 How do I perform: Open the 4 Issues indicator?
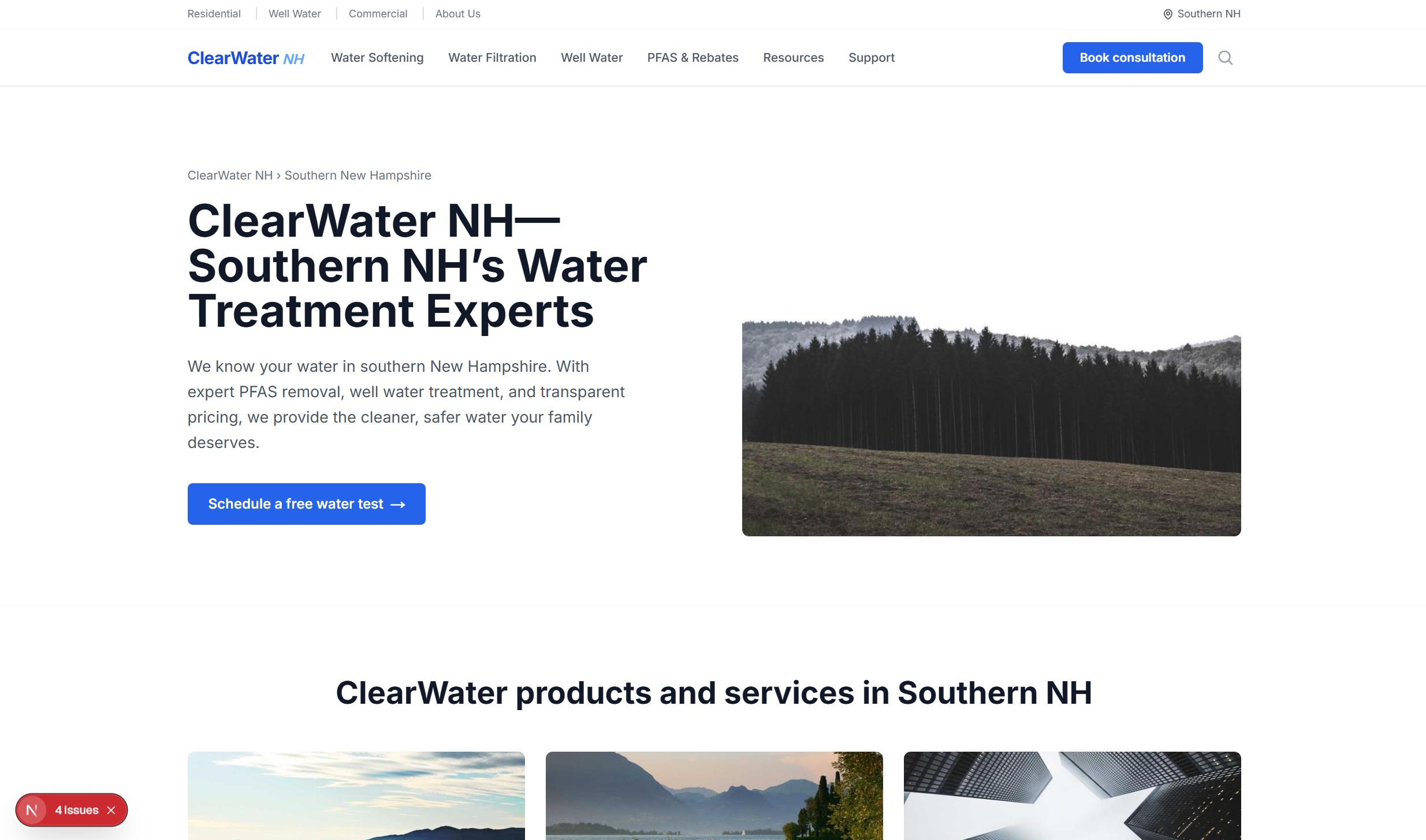77,810
